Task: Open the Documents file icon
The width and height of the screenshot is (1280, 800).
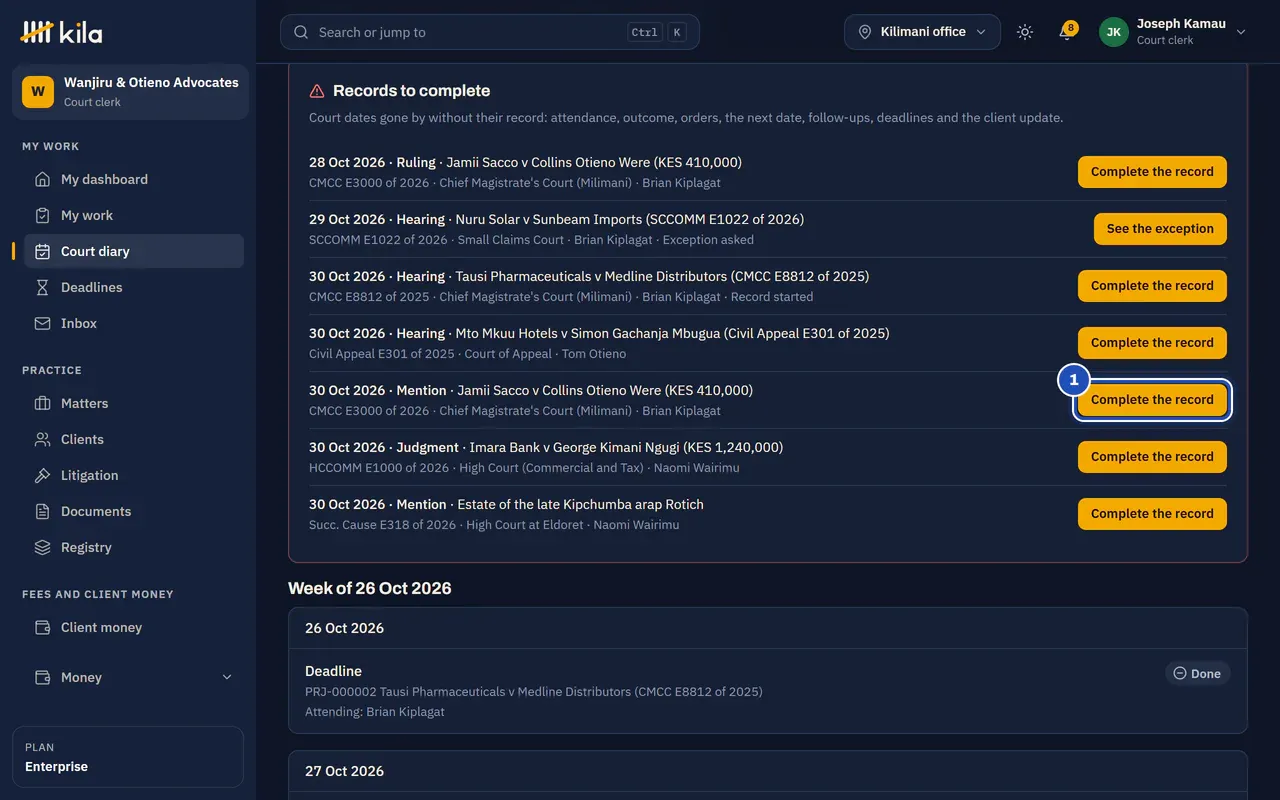Action: [x=42, y=512]
